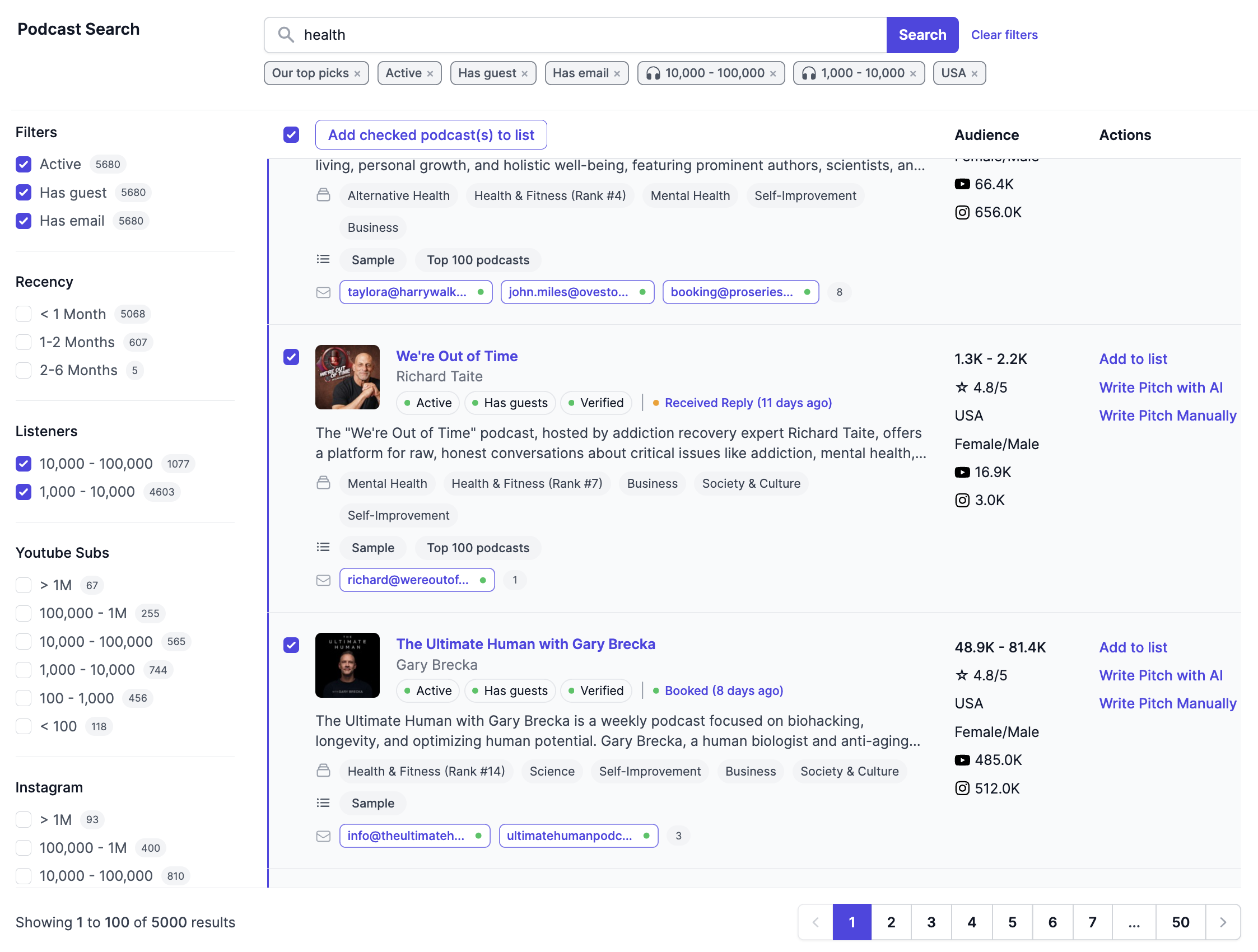Jump to results page 50
The width and height of the screenshot is (1258, 952).
click(x=1181, y=922)
